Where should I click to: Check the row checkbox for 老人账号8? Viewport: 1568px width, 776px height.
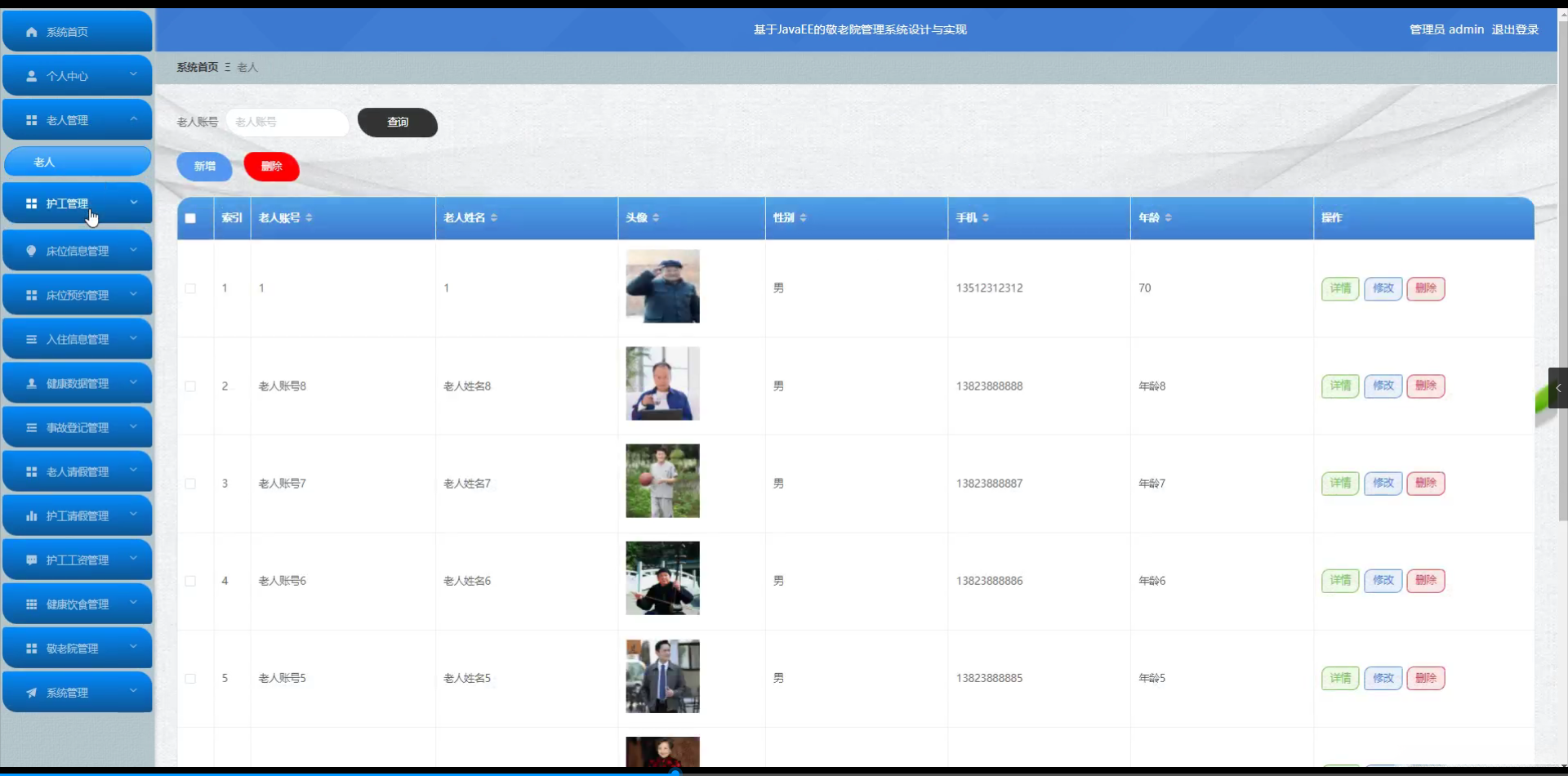coord(190,386)
